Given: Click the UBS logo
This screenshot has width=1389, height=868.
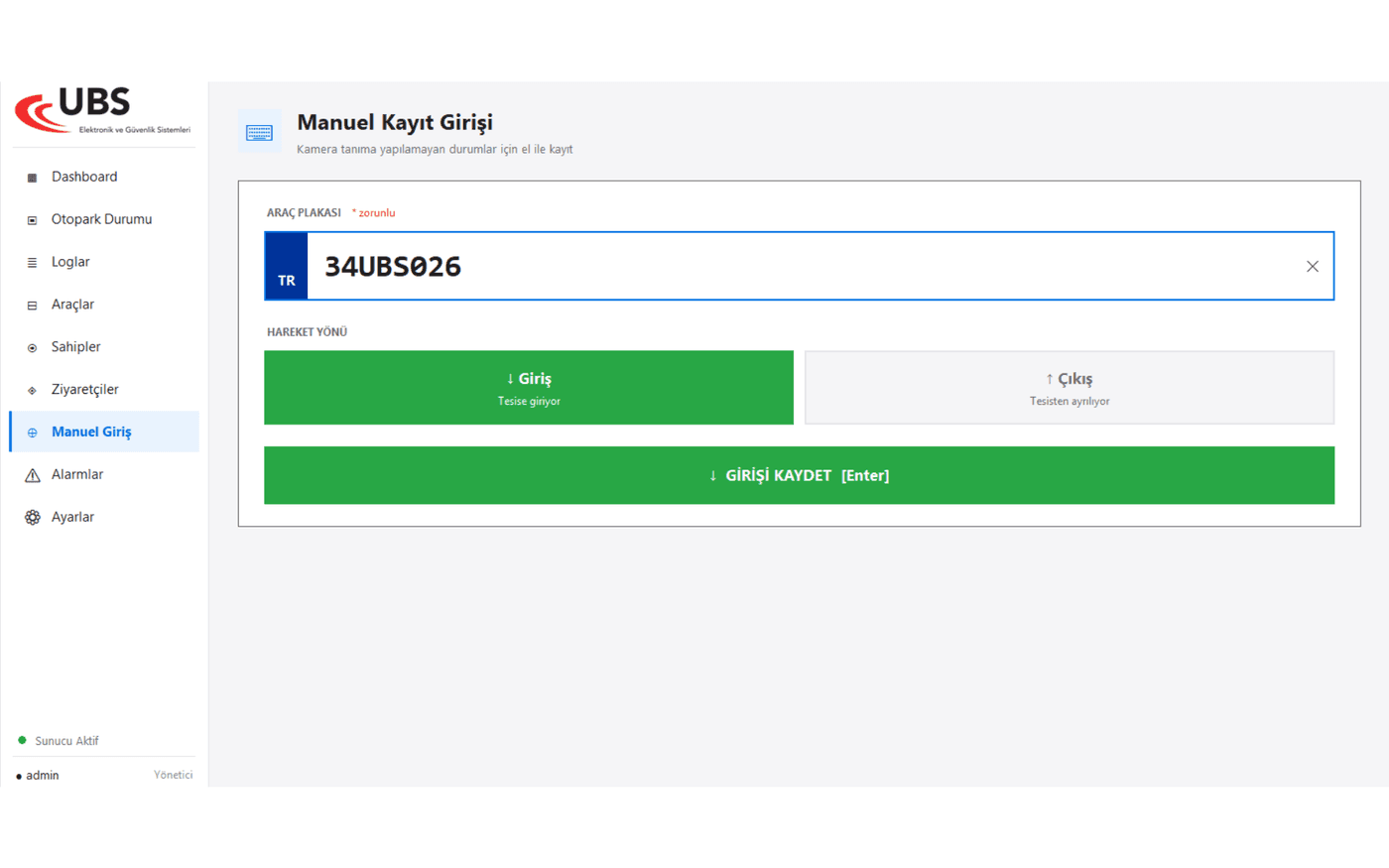Looking at the screenshot, I should point(102,110).
